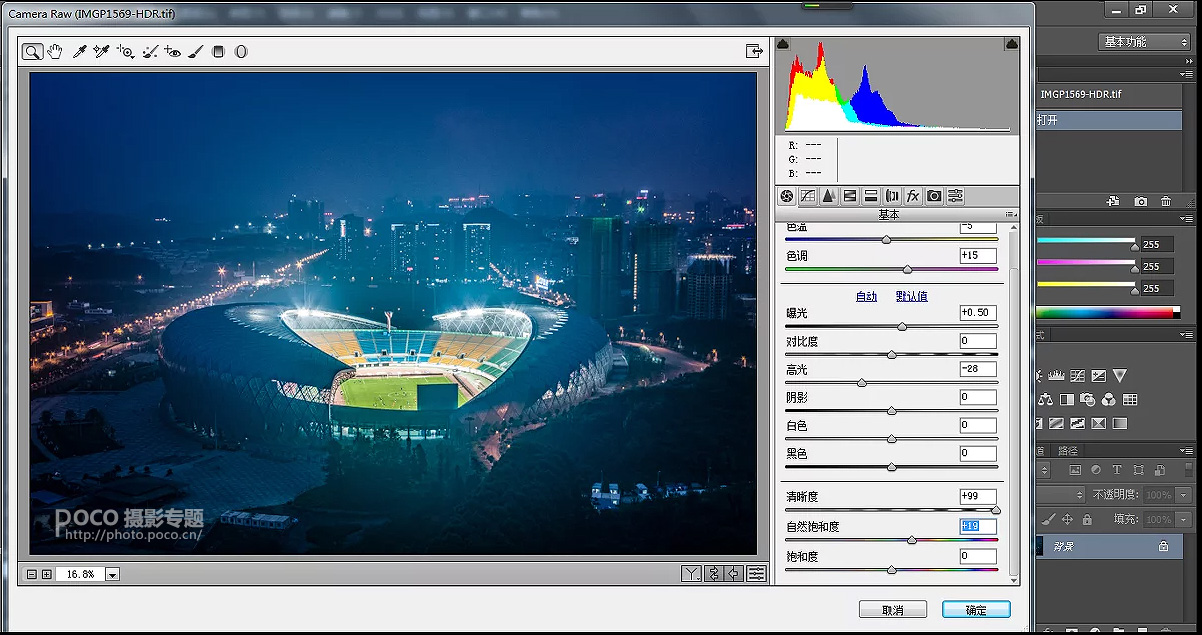
Task: Switch to the 路径 Paths tab
Action: 1068,450
